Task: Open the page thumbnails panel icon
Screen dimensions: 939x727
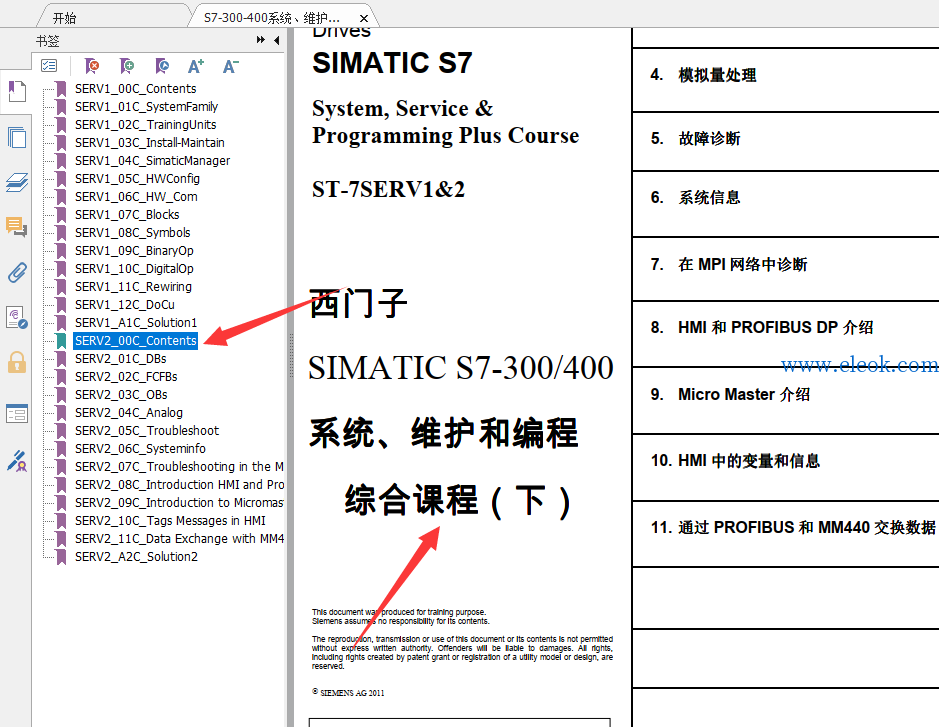Action: pos(17,137)
